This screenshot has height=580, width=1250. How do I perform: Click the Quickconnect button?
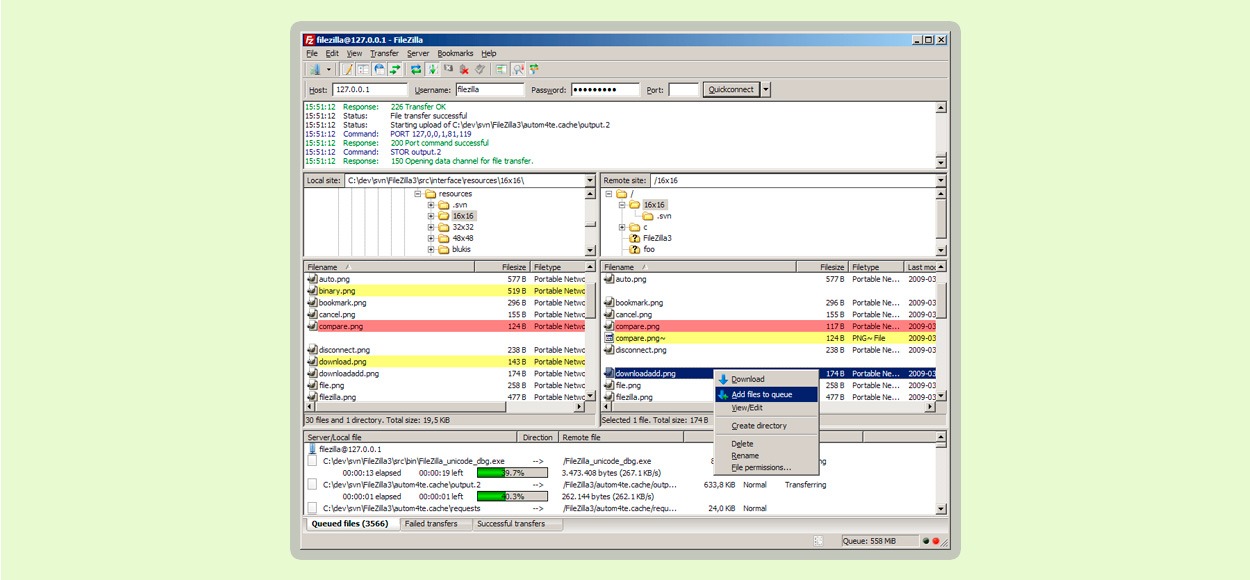coord(731,90)
